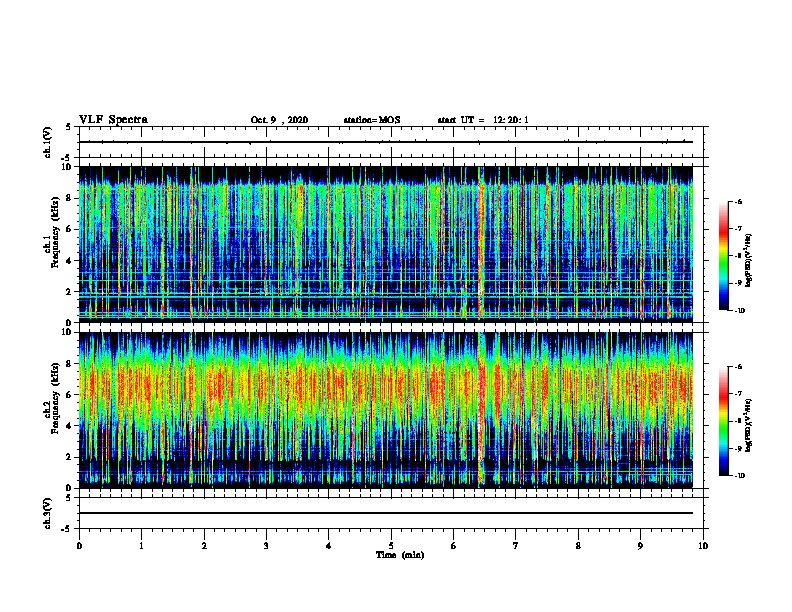Click the ch.2 spectrogram color scale bar
The width and height of the screenshot is (792, 612).
coord(723,421)
